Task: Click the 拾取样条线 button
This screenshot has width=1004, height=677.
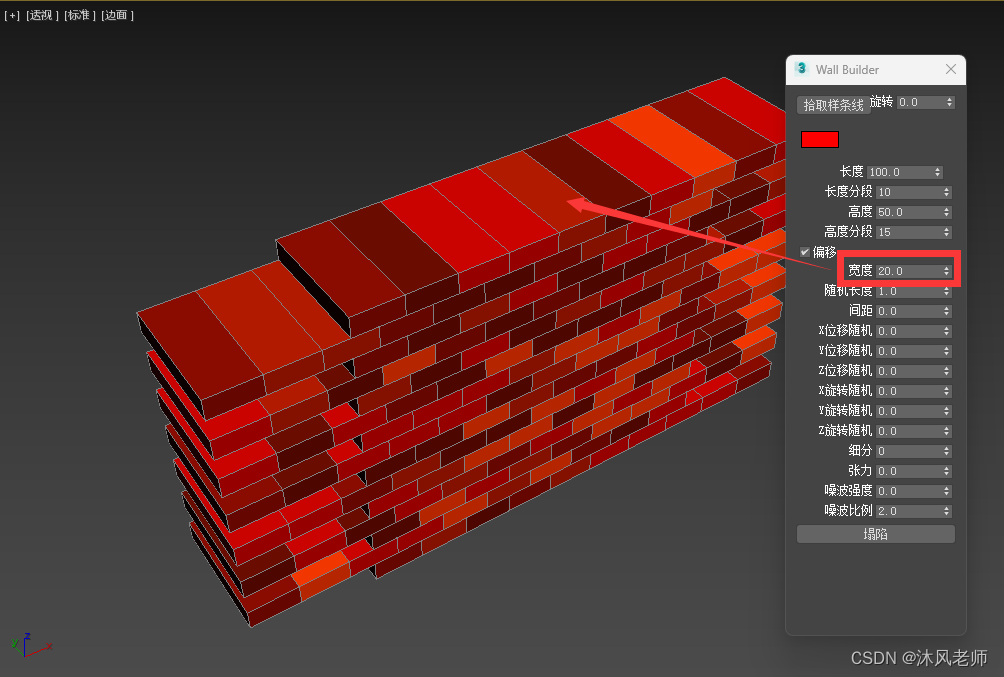Action: coord(833,105)
